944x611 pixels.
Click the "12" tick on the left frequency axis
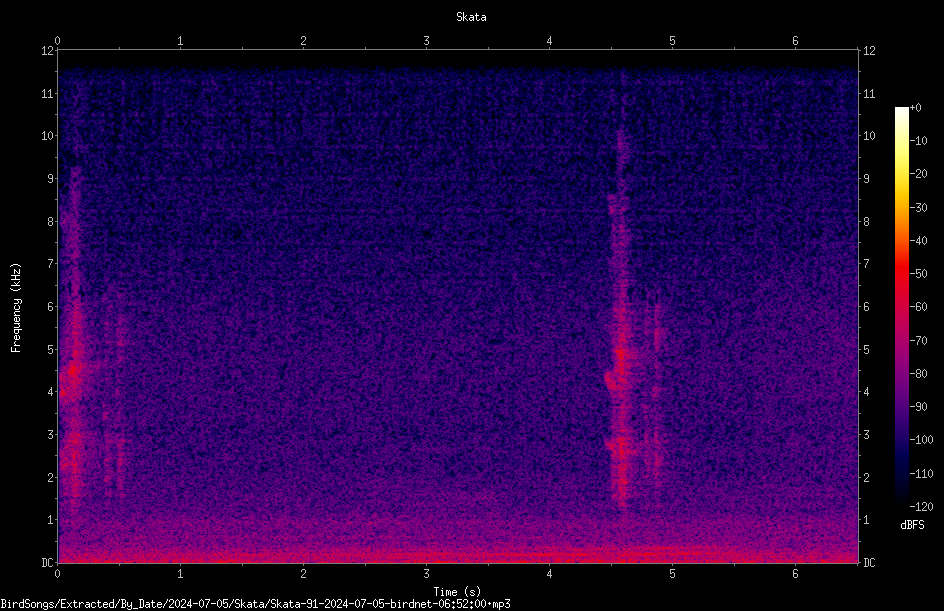coord(47,51)
